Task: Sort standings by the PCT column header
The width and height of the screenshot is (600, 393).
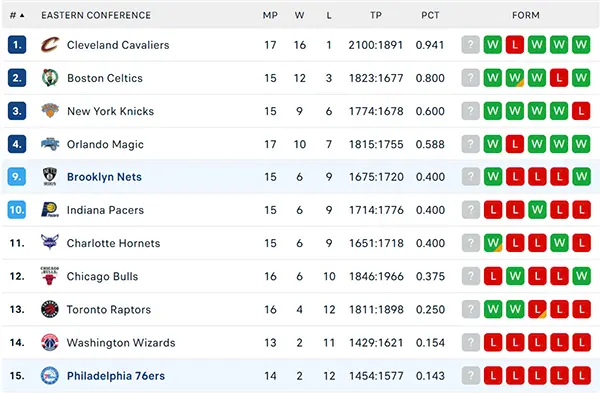Action: point(430,15)
